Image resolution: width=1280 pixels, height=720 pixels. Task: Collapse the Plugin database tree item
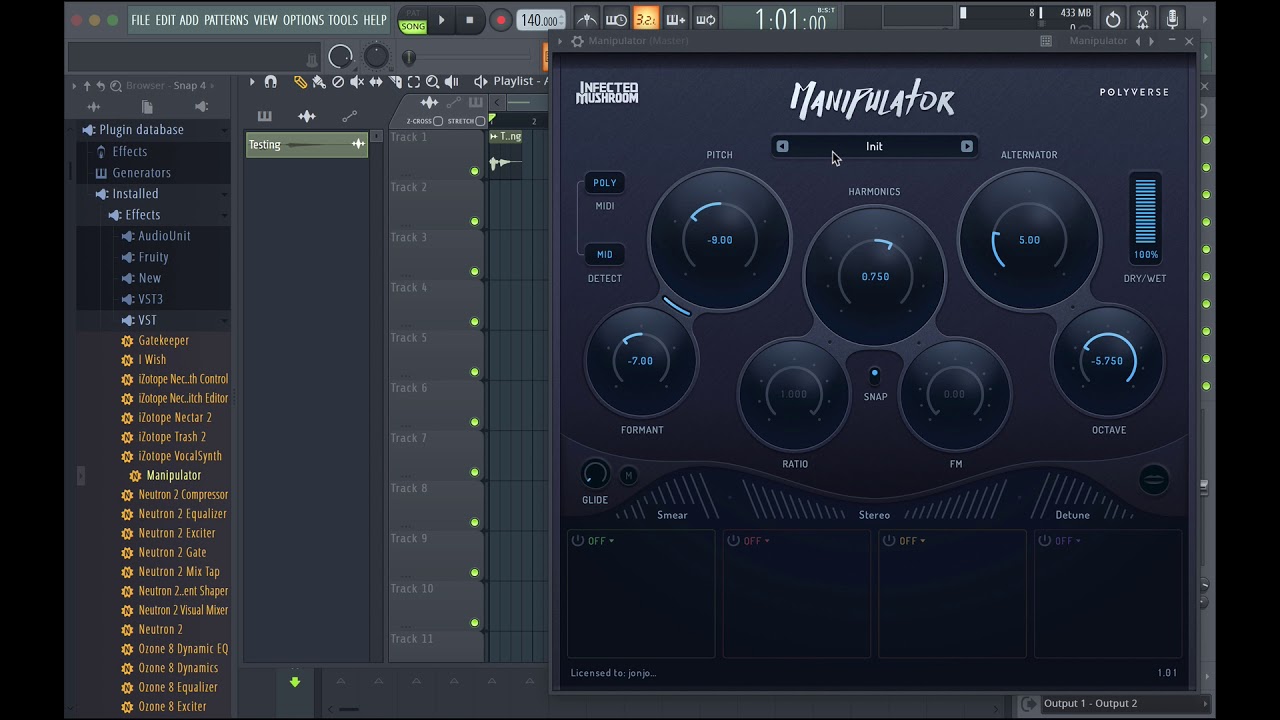click(x=141, y=130)
